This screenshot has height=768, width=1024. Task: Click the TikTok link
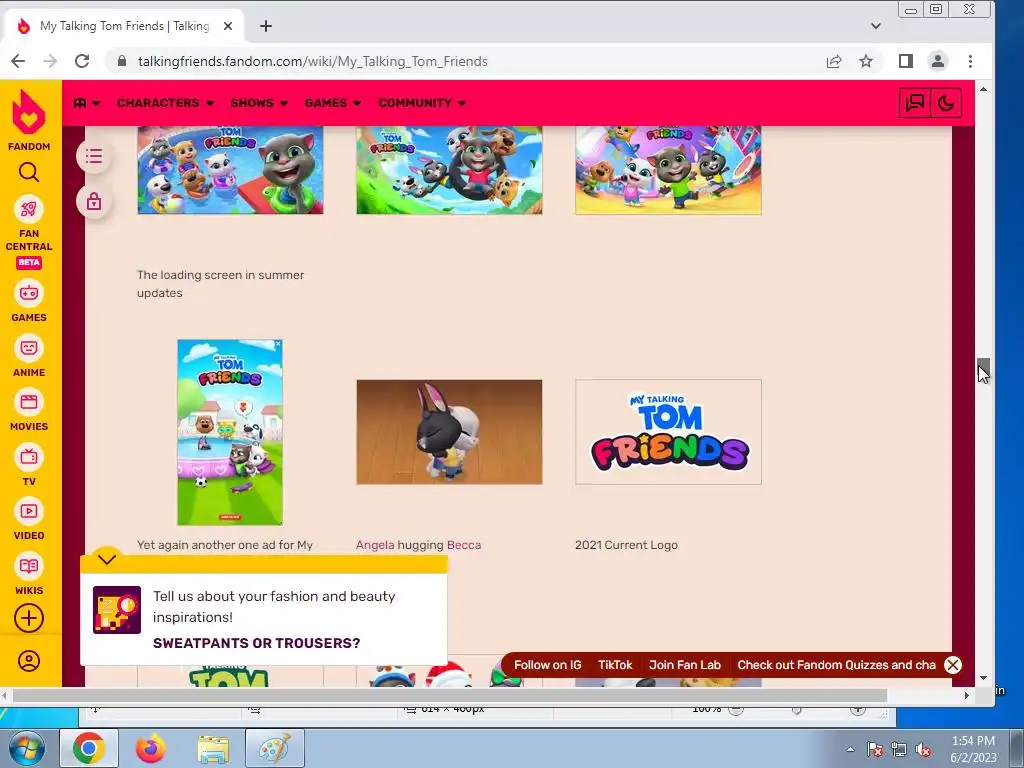pos(615,665)
